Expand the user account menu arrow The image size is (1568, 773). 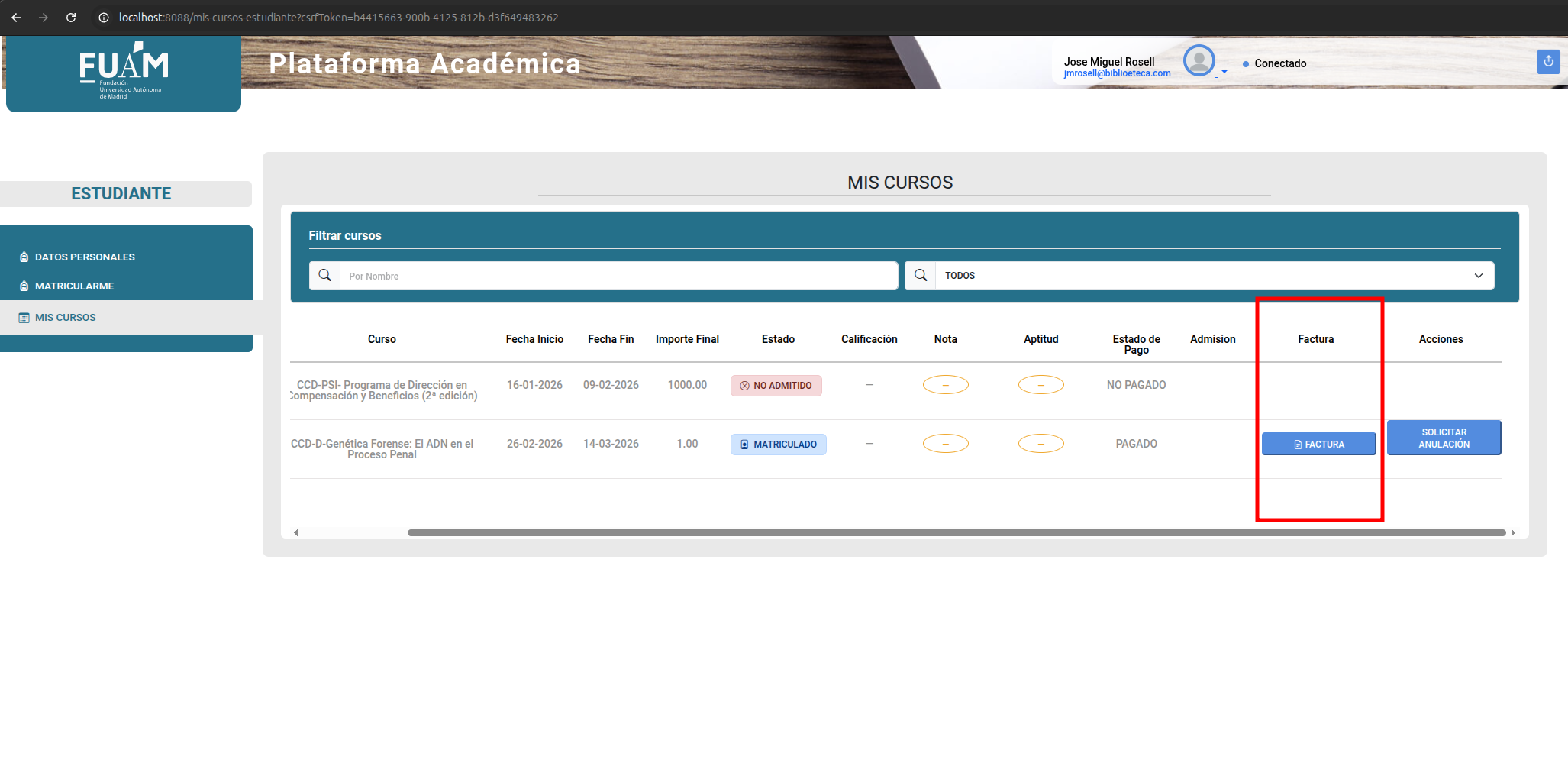[1224, 72]
